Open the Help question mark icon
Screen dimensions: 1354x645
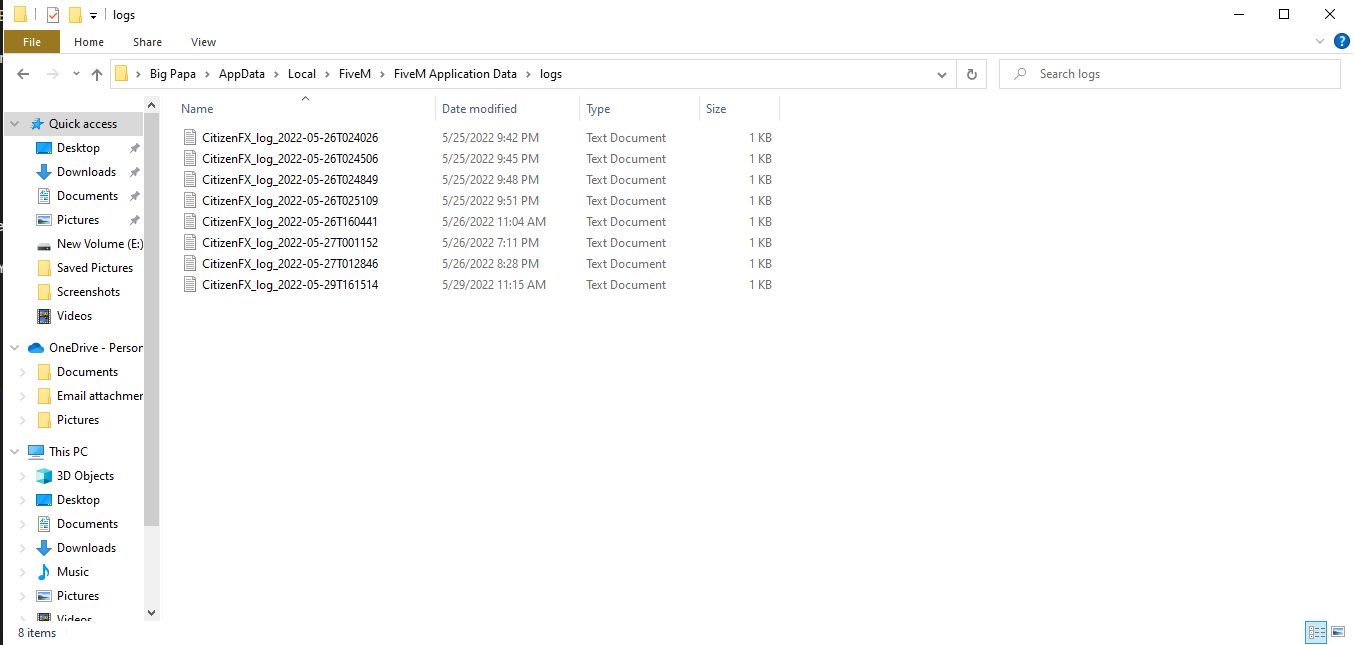coord(1343,42)
